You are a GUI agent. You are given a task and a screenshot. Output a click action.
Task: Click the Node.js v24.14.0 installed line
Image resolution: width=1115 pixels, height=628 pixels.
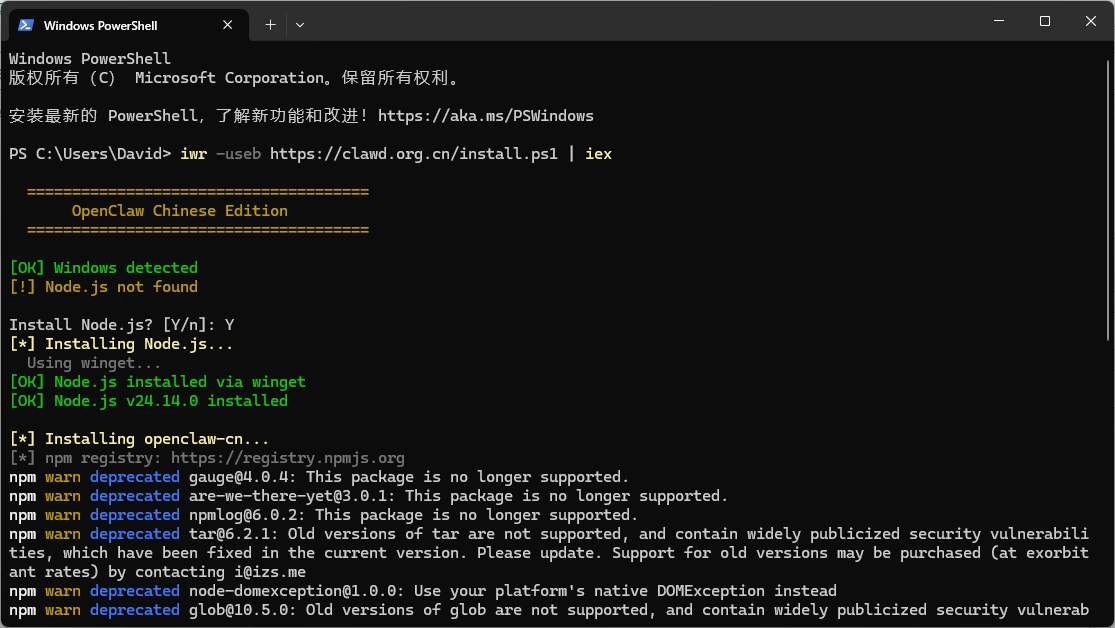(x=148, y=401)
